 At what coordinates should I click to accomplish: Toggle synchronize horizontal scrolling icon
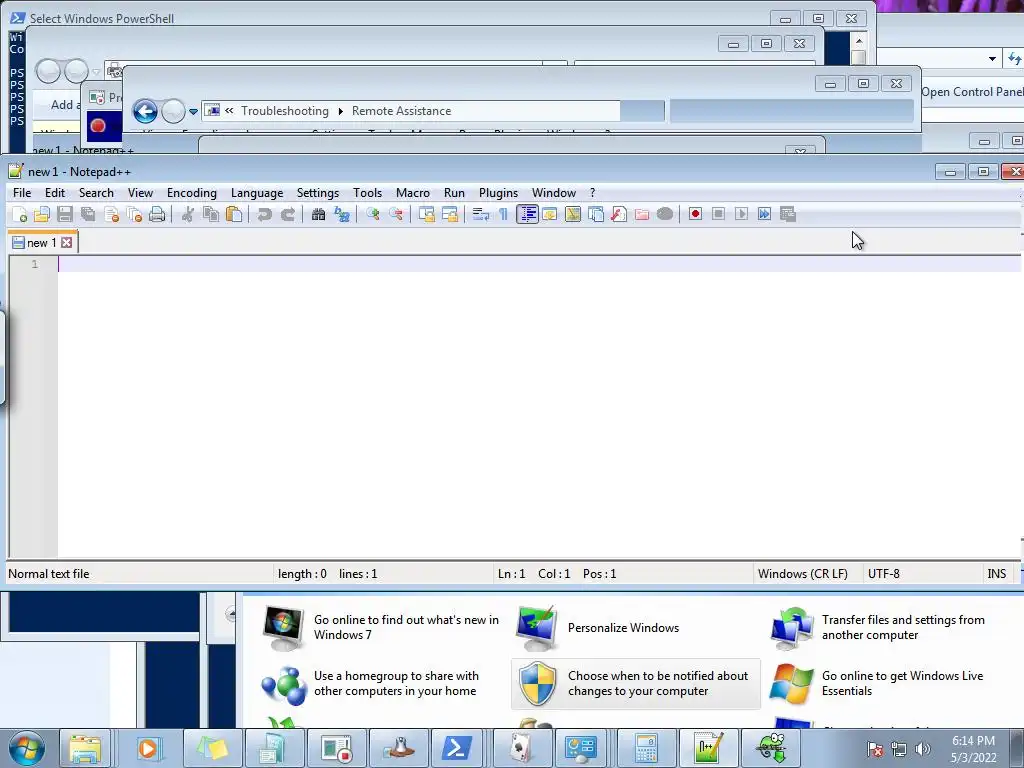pos(450,214)
